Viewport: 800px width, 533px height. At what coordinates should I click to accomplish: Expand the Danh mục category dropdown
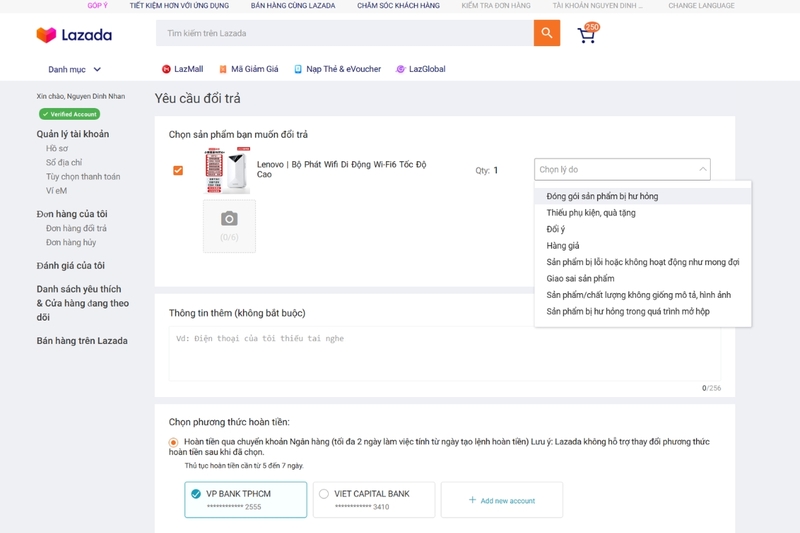click(x=75, y=69)
